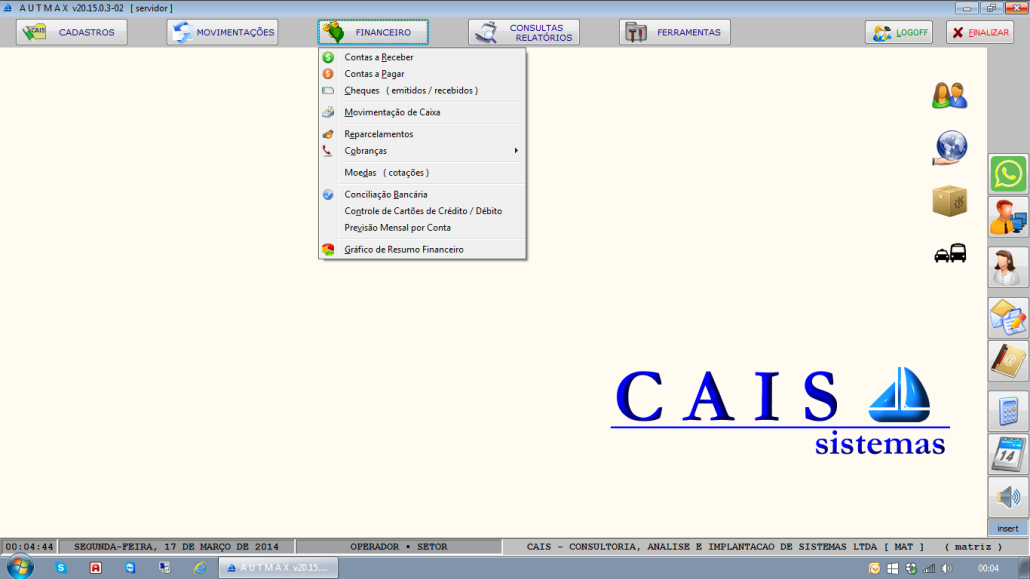Image resolution: width=1030 pixels, height=579 pixels.
Task: Open the Movimentações menu button
Action: [222, 32]
